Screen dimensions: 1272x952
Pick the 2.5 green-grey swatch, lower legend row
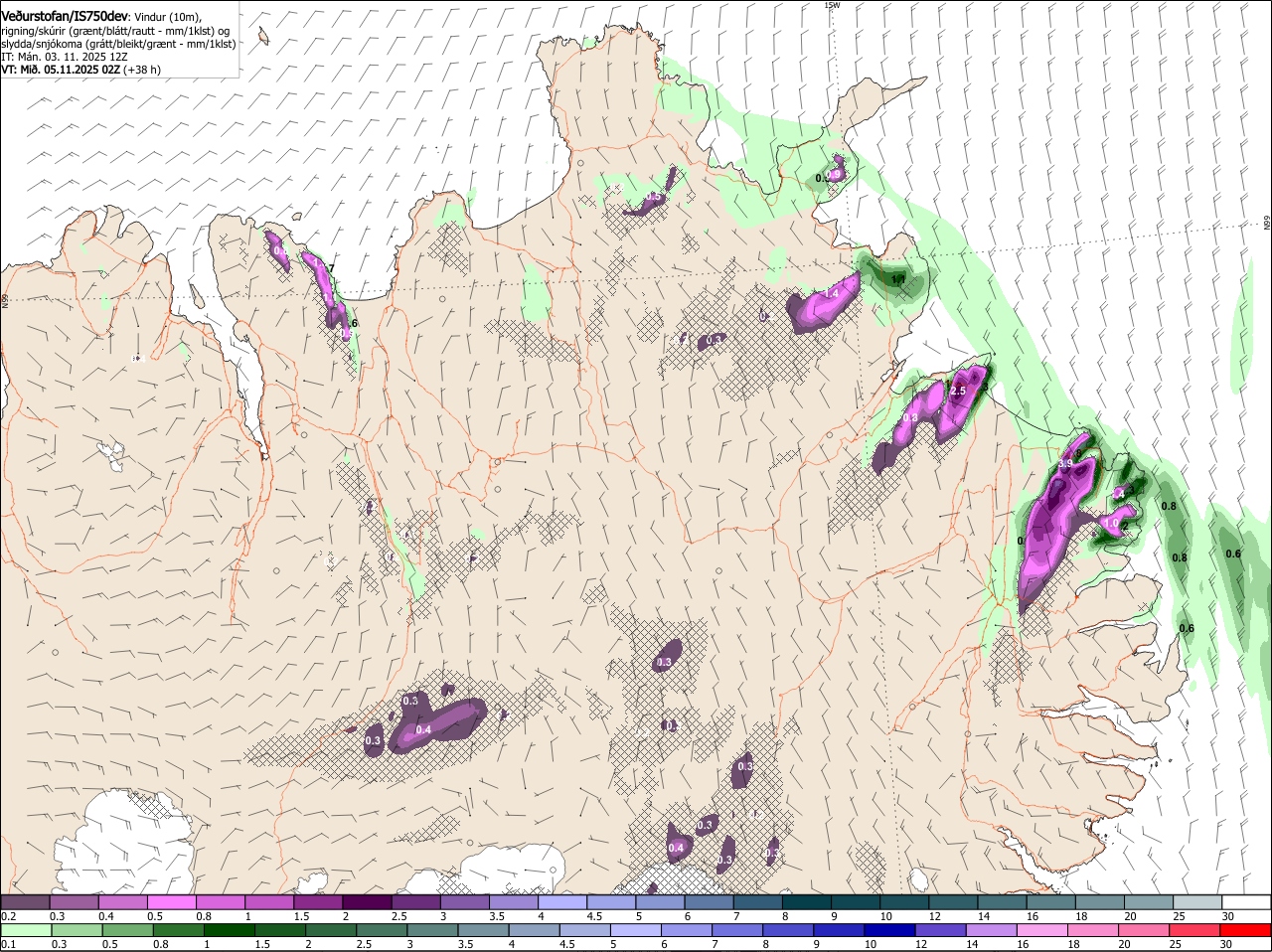[382, 930]
